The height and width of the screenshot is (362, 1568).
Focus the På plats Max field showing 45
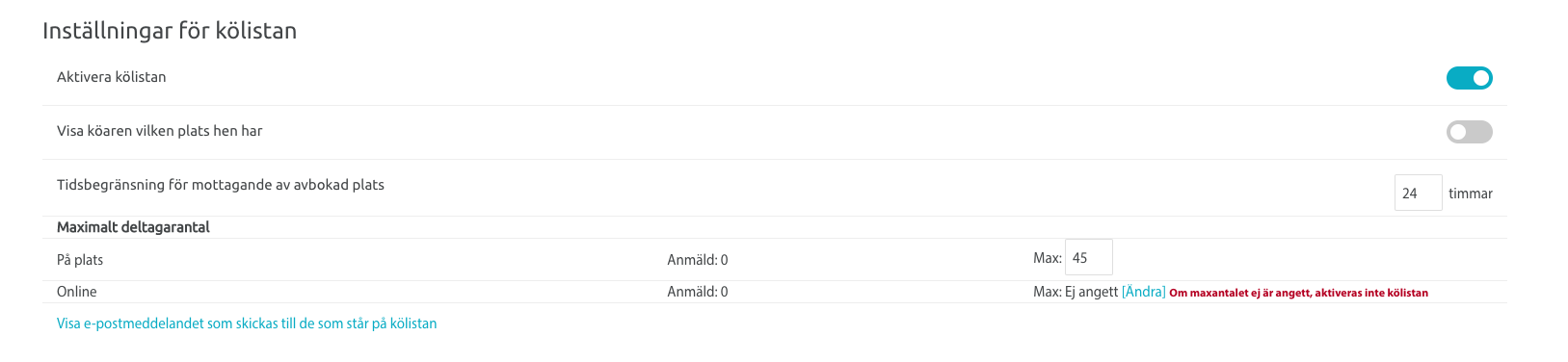1088,257
